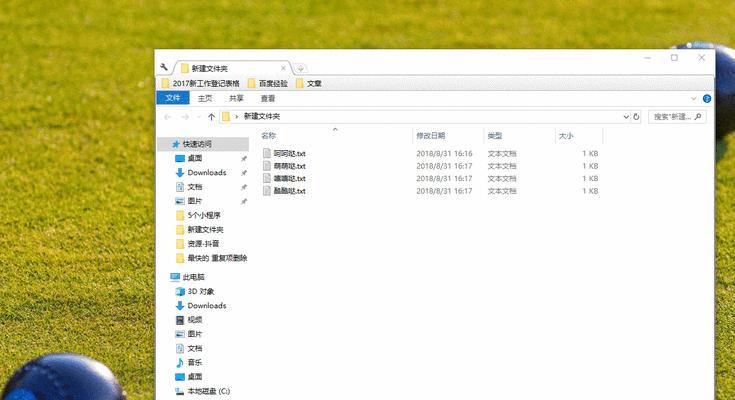This screenshot has height=400, width=735.
Task: Select the 新建文件夹 tab
Action: [232, 68]
